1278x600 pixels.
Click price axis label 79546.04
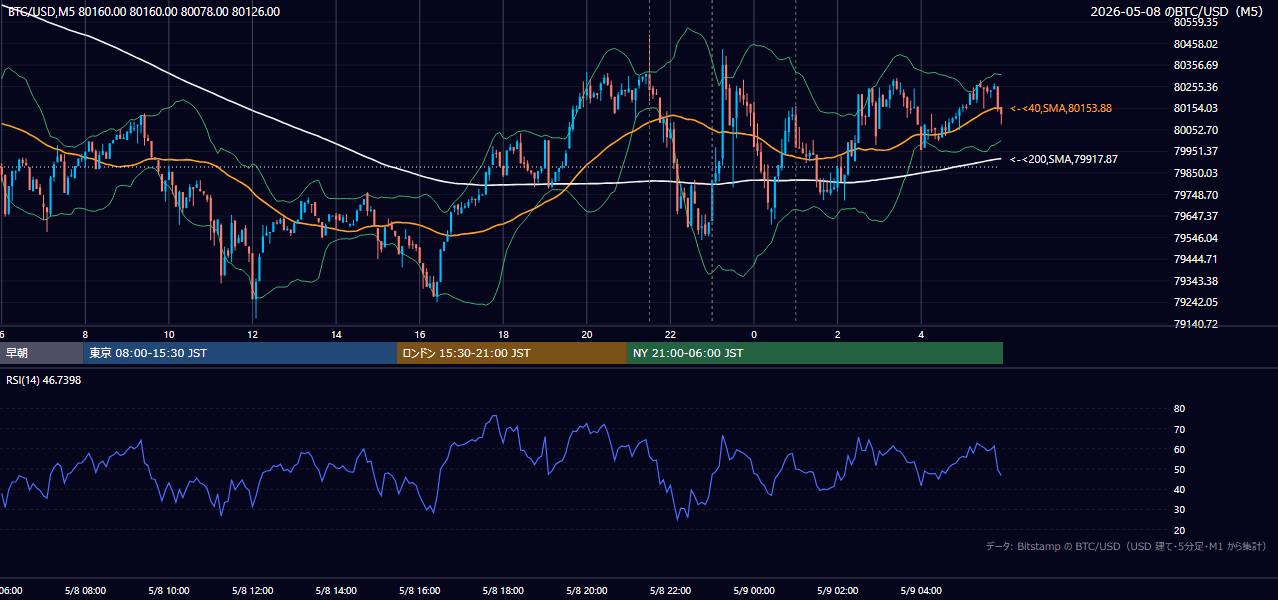click(x=1196, y=238)
